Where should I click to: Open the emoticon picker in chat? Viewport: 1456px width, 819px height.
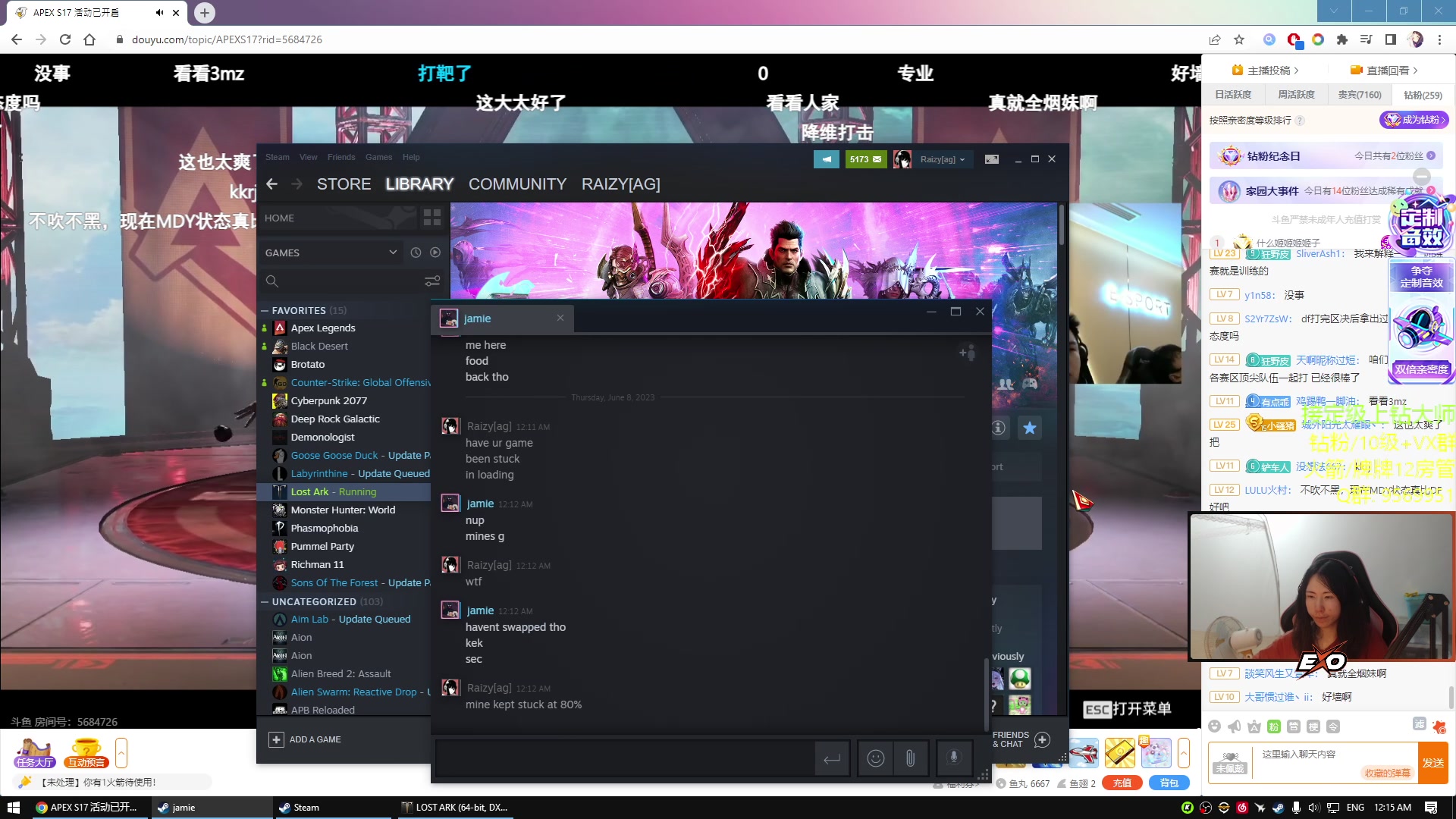point(876,758)
